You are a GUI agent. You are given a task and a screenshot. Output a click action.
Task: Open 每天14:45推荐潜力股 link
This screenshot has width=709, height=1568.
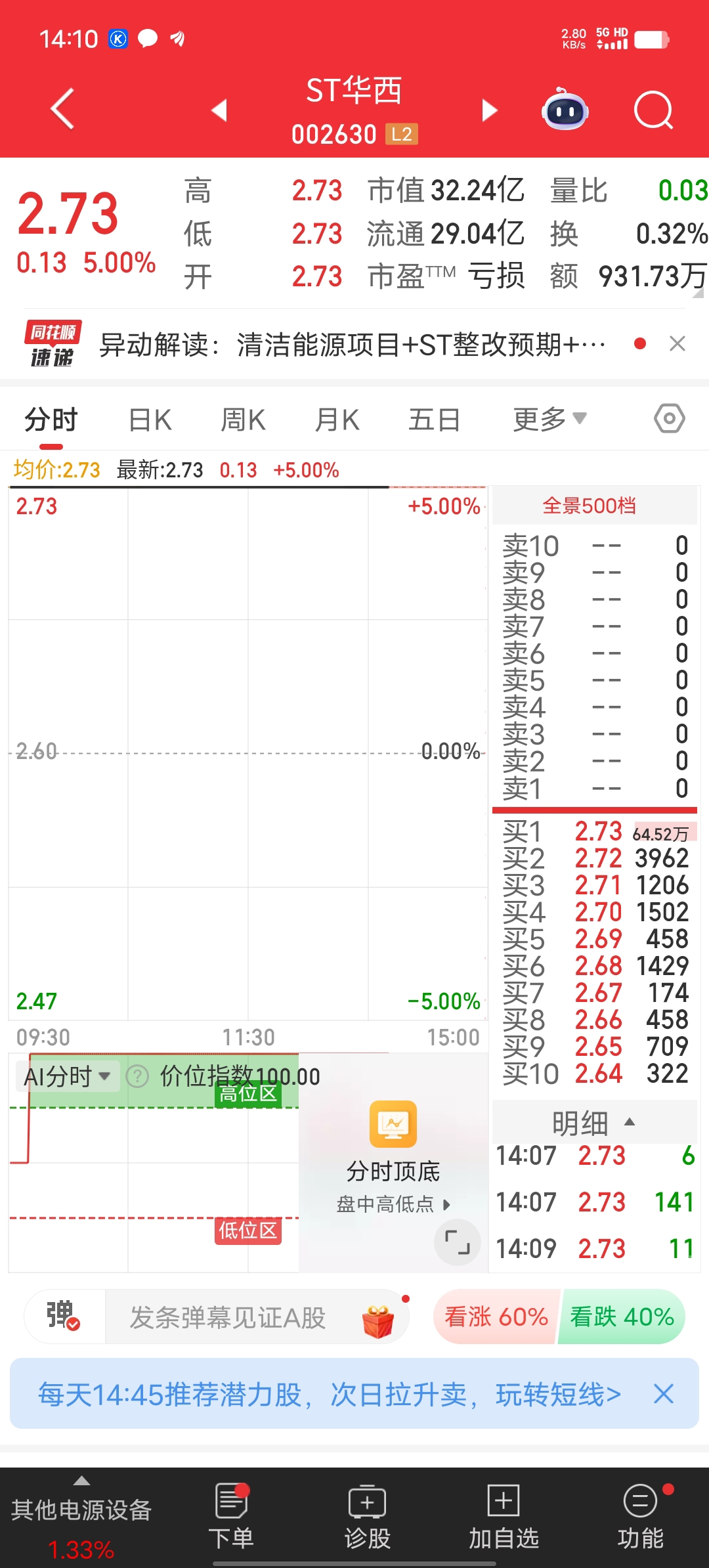pos(329,1394)
